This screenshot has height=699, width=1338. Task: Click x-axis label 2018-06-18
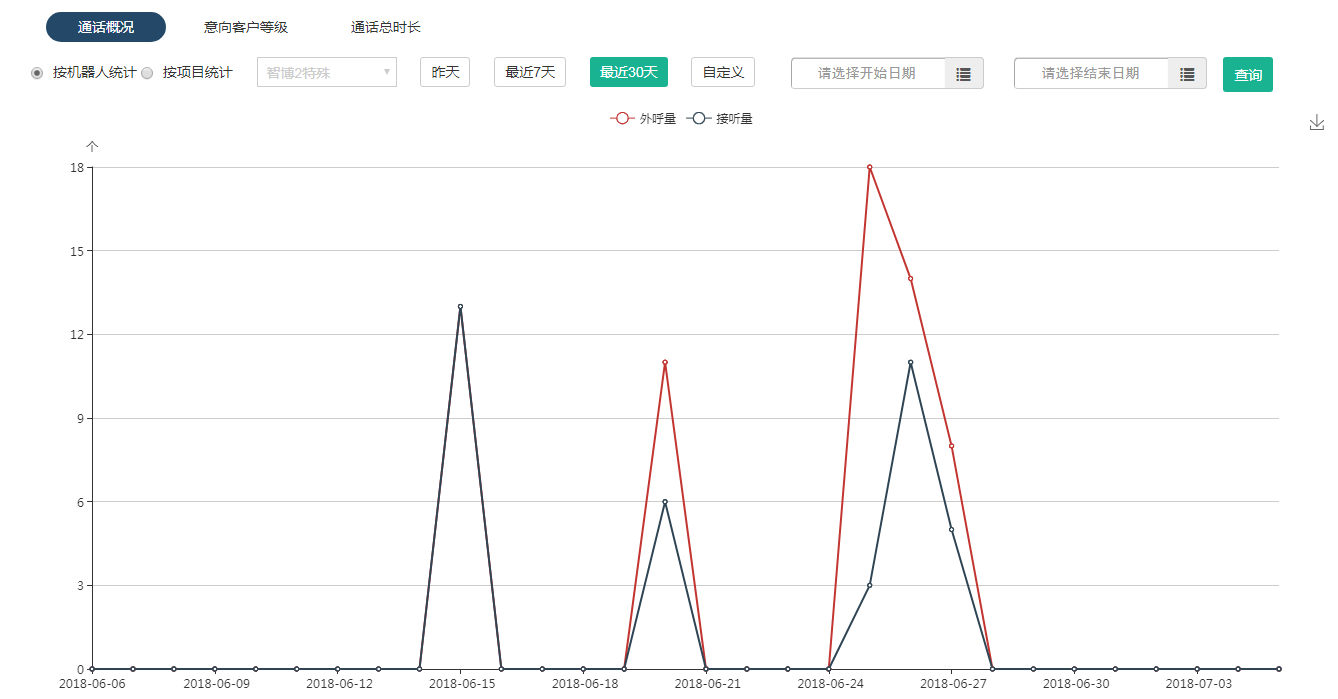coord(584,684)
